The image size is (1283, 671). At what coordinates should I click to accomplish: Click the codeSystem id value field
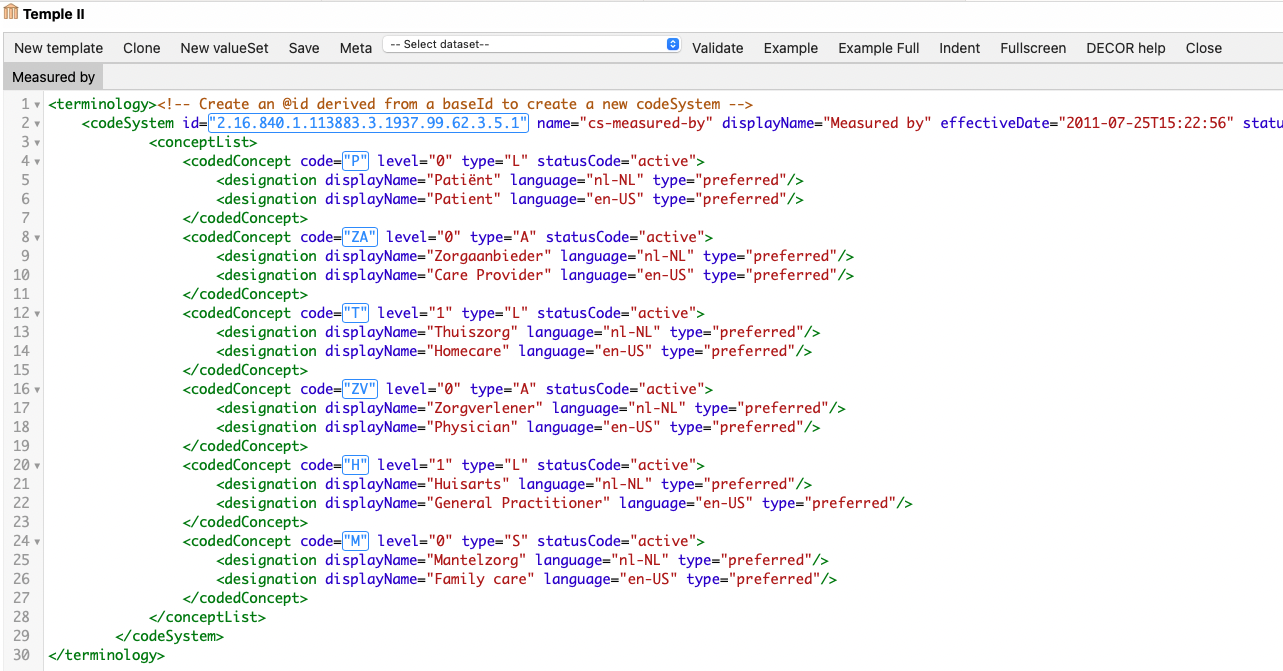pyautogui.click(x=368, y=123)
